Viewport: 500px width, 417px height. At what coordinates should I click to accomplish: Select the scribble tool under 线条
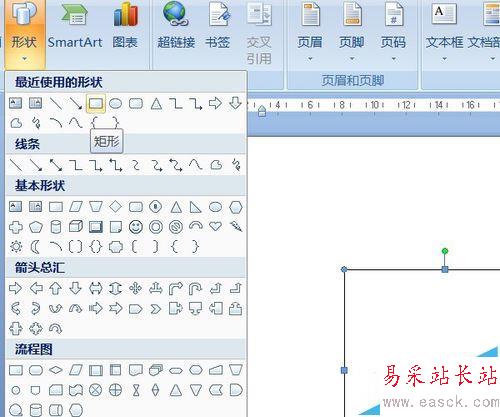(x=236, y=165)
